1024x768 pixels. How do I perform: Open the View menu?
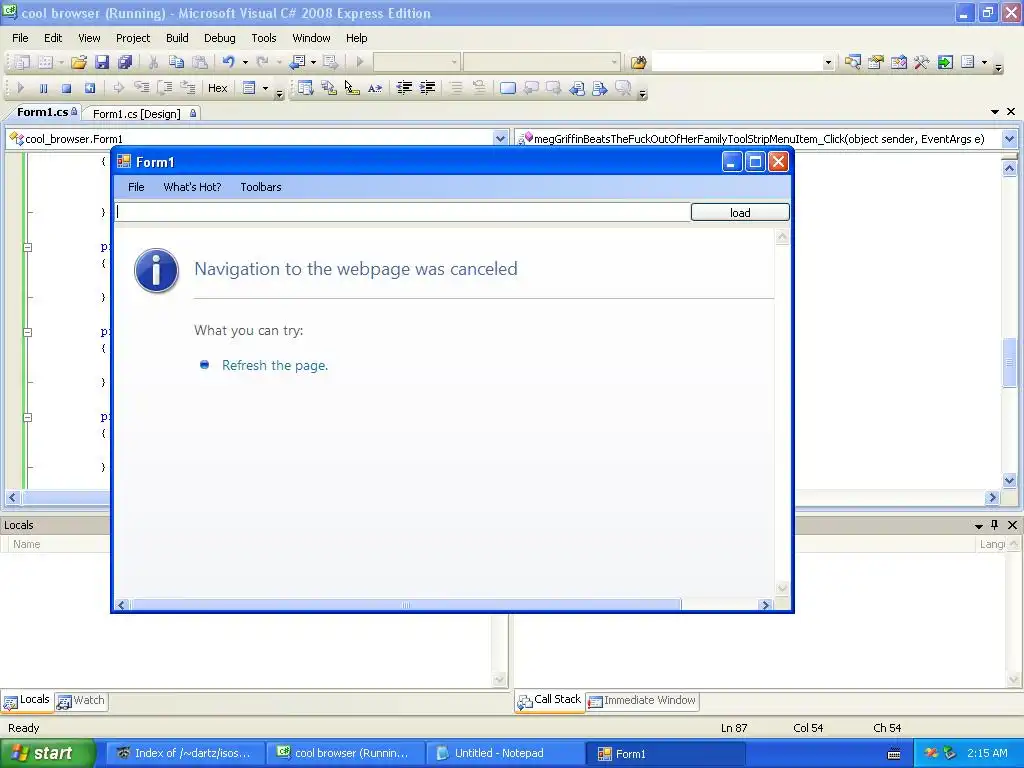89,38
